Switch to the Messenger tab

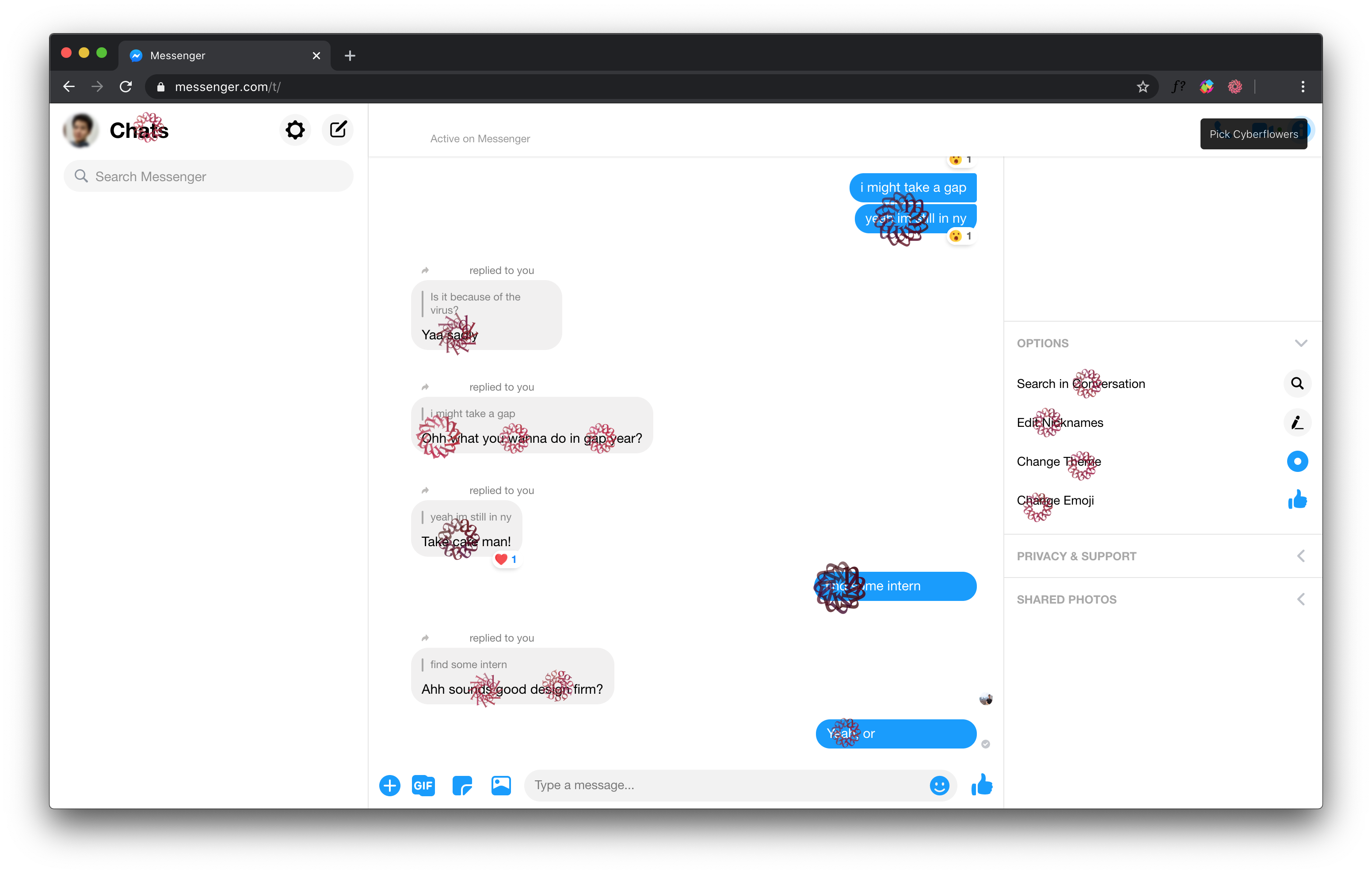[225, 55]
